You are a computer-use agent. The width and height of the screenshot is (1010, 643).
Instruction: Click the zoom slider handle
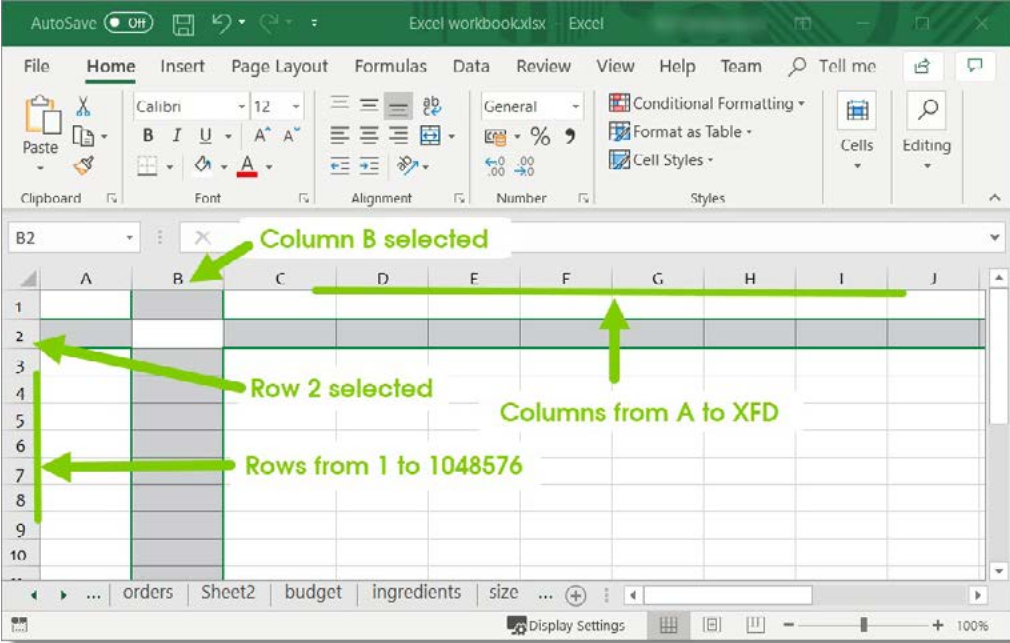tap(863, 625)
